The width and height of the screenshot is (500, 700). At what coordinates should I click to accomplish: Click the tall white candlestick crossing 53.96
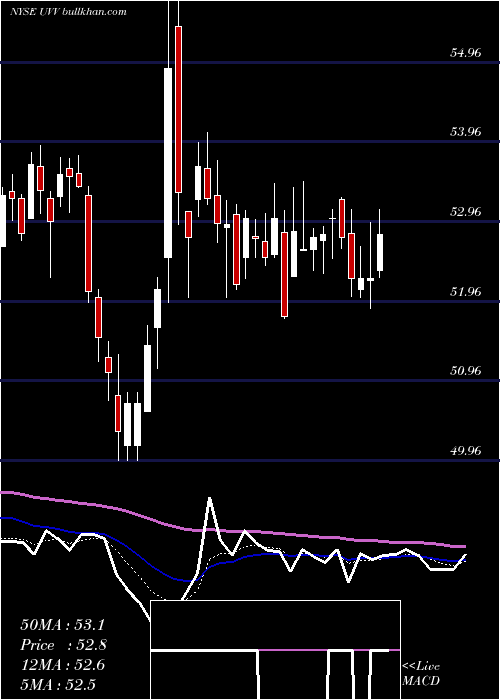(168, 163)
